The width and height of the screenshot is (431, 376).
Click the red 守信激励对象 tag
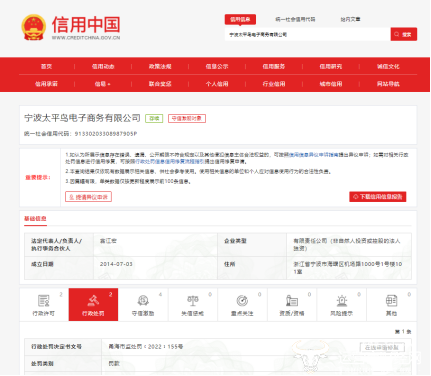pos(187,118)
